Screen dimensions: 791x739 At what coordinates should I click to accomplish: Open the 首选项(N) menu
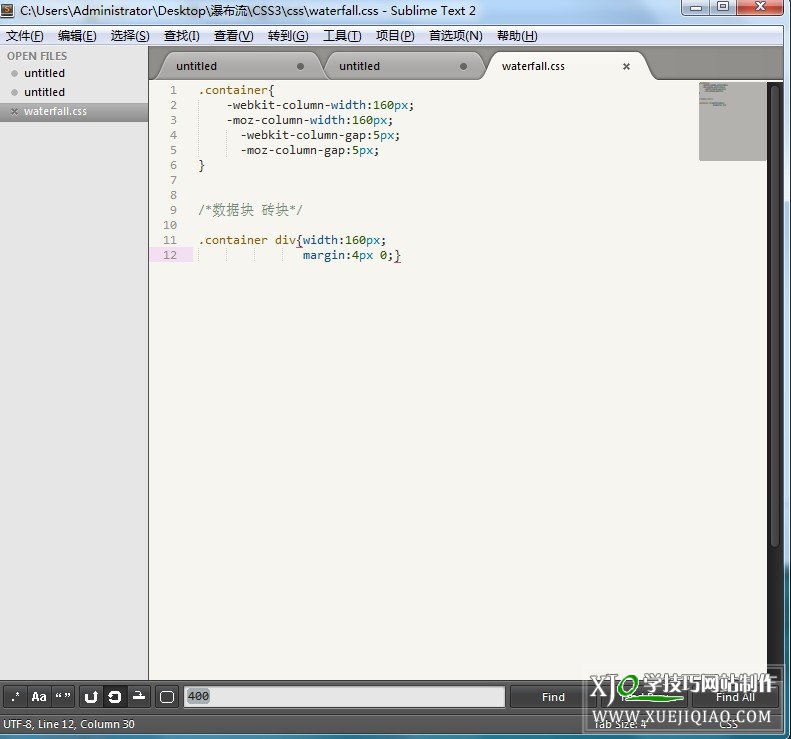[x=455, y=36]
